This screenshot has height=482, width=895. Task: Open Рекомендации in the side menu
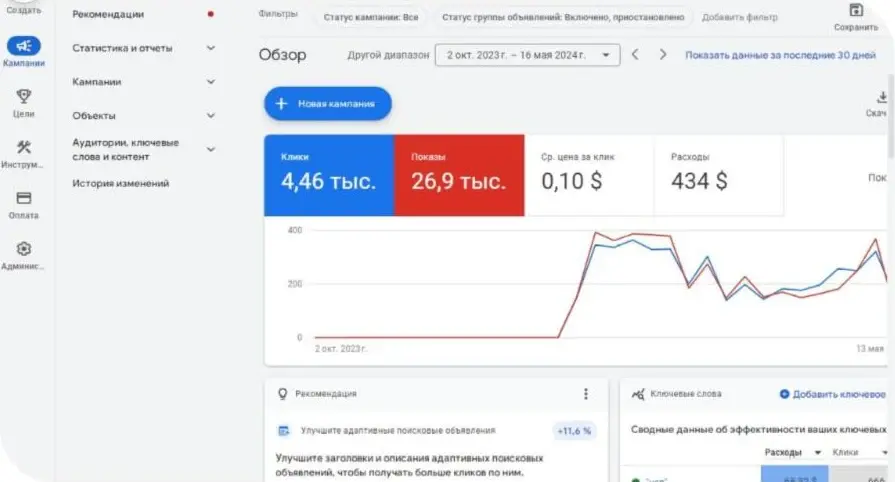click(x=108, y=14)
